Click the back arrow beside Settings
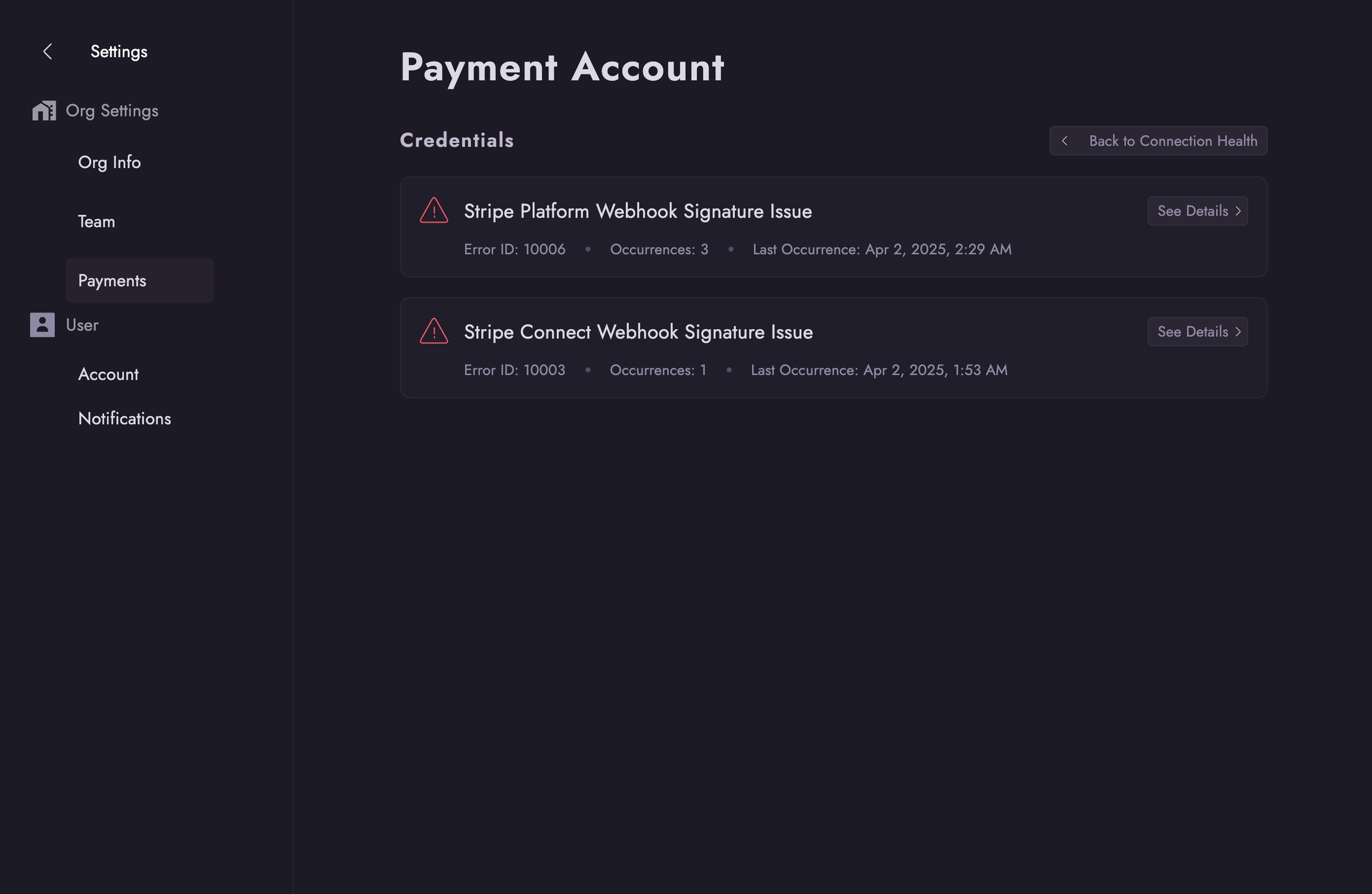 coord(48,52)
